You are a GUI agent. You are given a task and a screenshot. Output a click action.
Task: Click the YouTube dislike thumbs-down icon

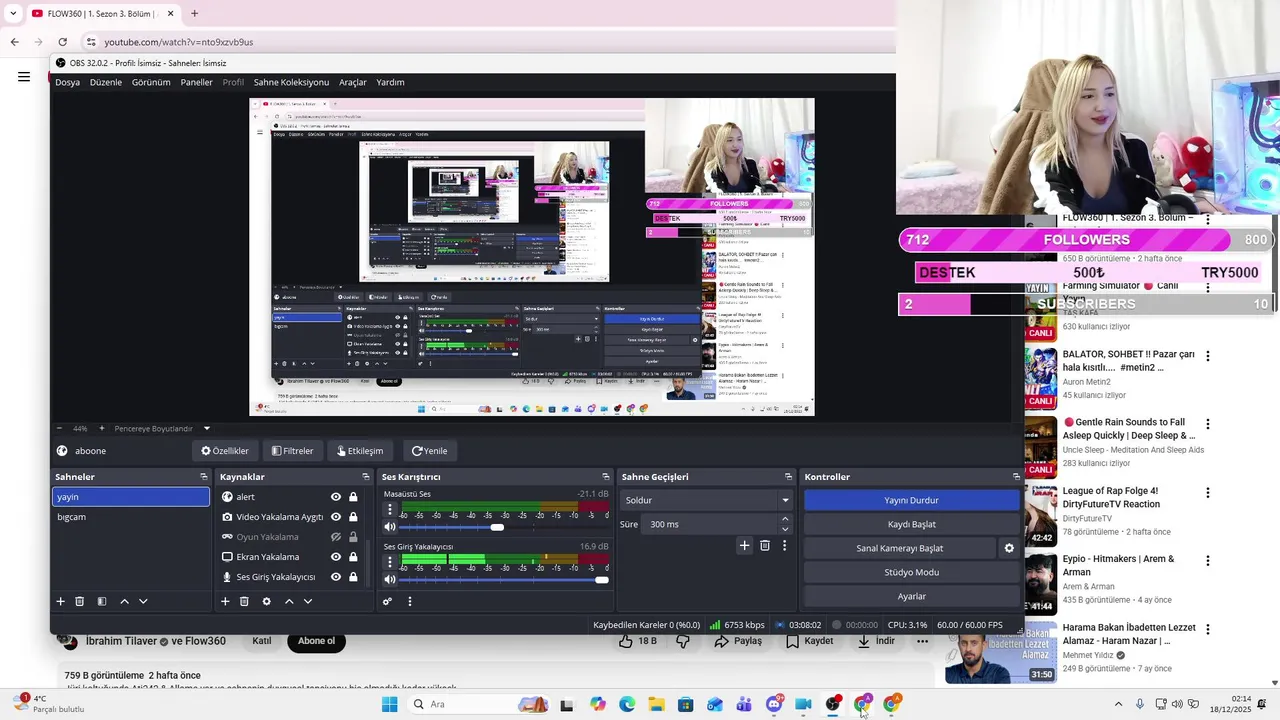click(683, 641)
